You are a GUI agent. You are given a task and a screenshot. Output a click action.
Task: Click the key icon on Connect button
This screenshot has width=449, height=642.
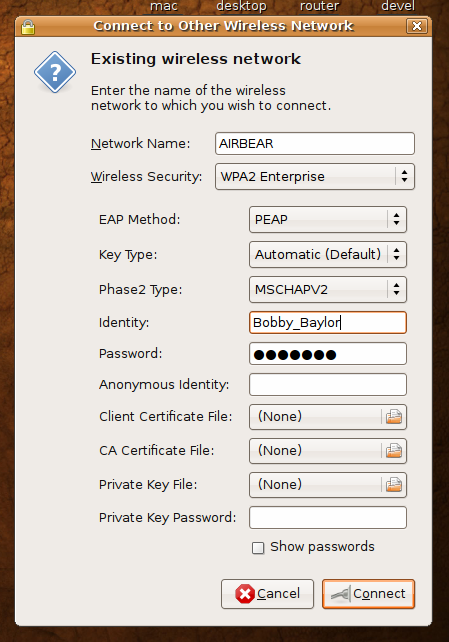pos(341,594)
